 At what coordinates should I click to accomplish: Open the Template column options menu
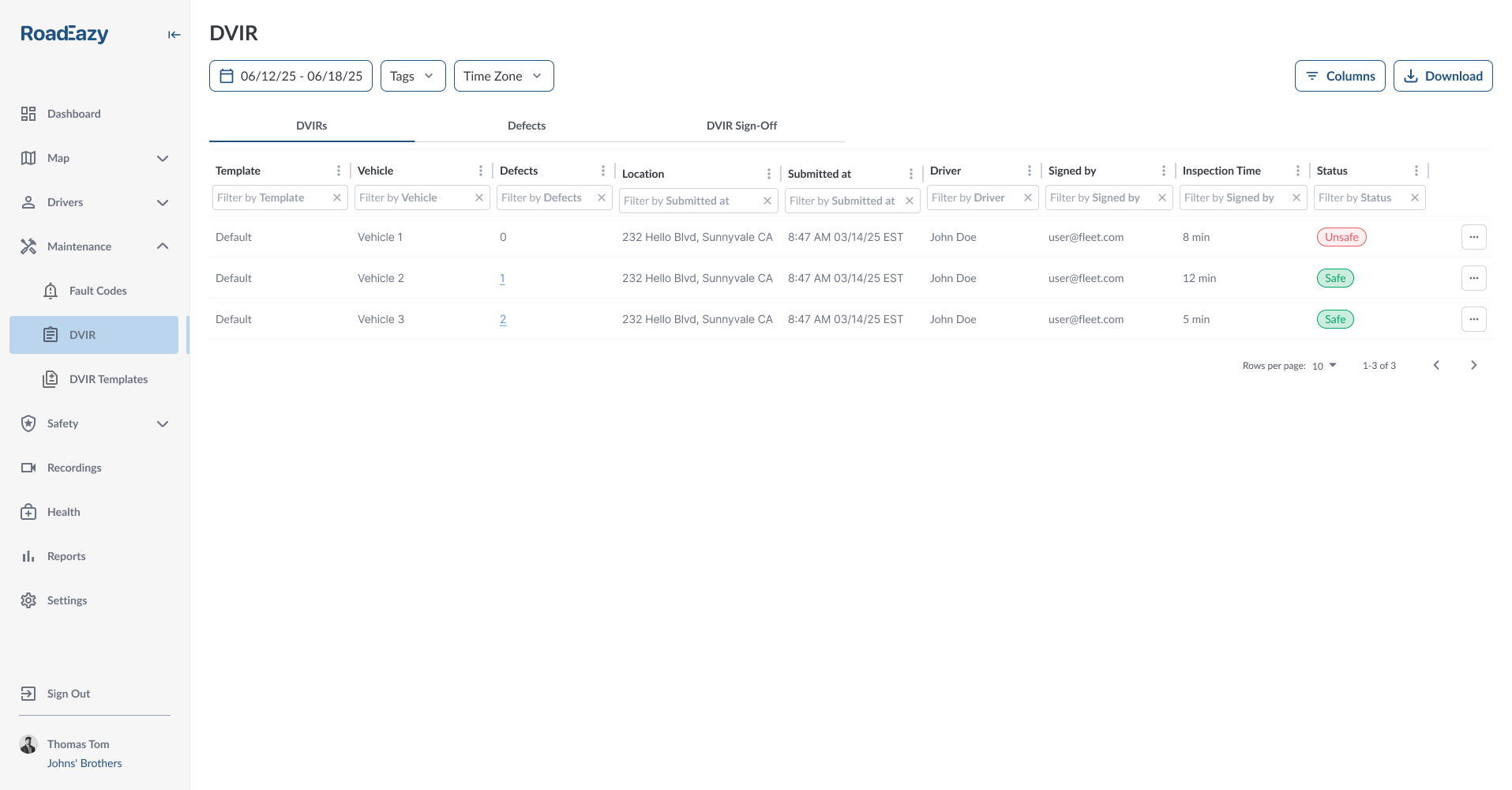339,171
